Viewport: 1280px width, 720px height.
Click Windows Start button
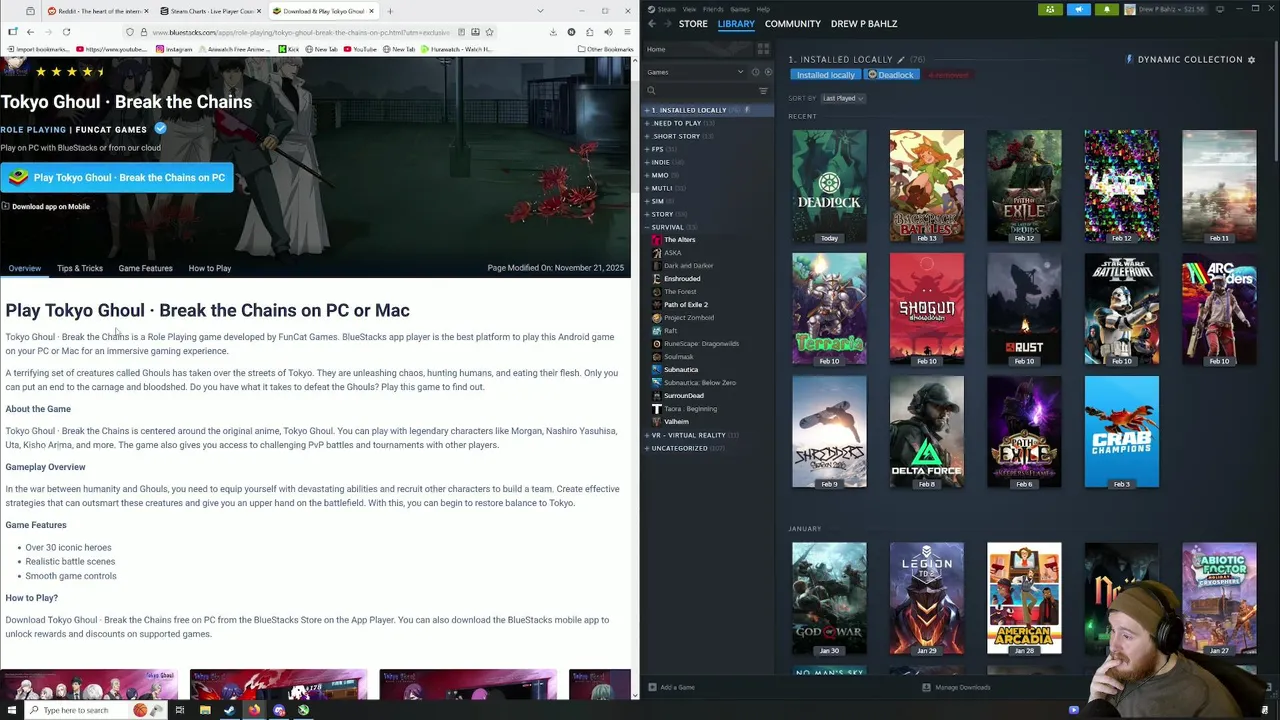coord(12,710)
